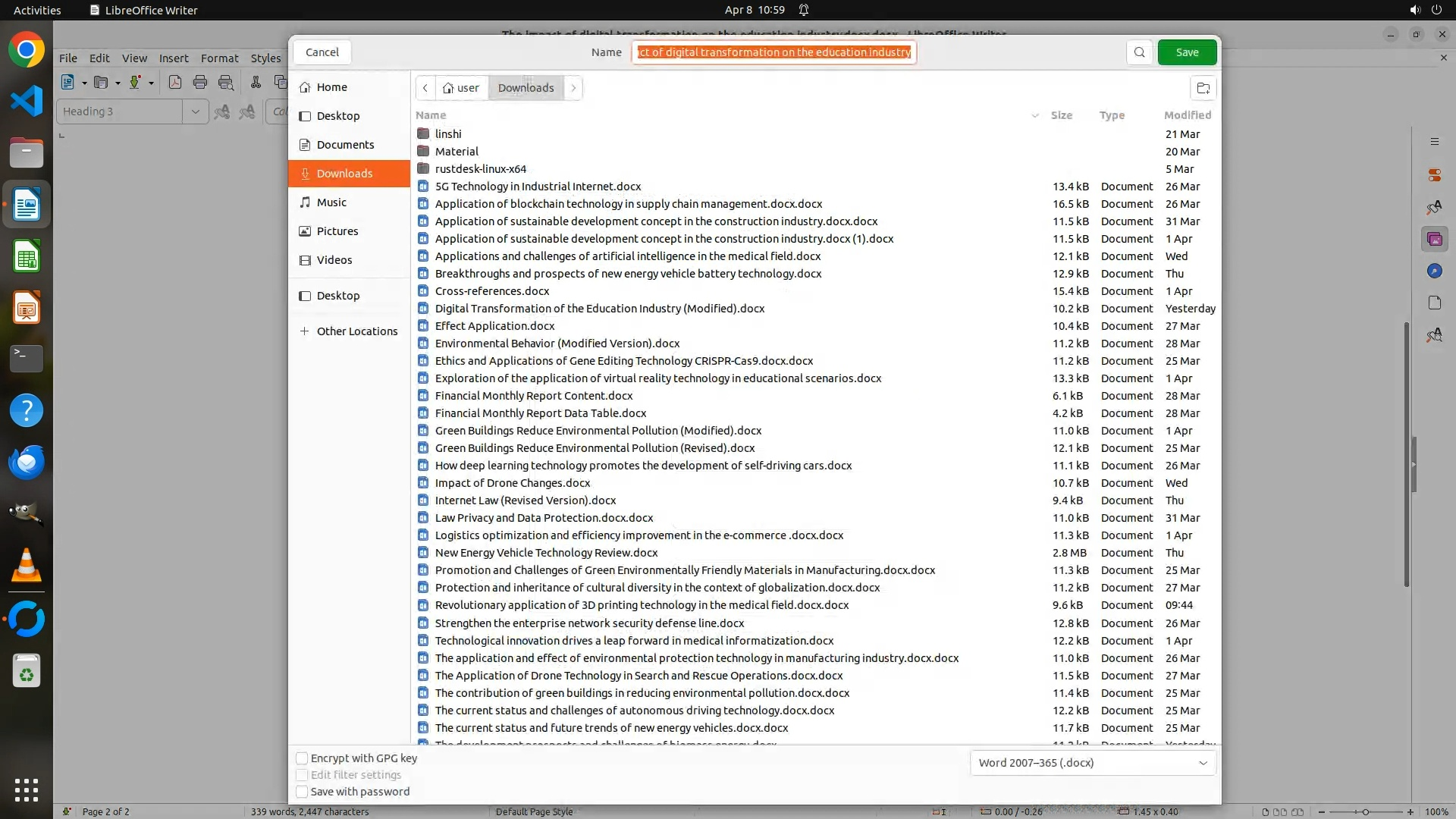Click the create new folder icon
Viewport: 1456px width, 819px height.
coord(1203,88)
